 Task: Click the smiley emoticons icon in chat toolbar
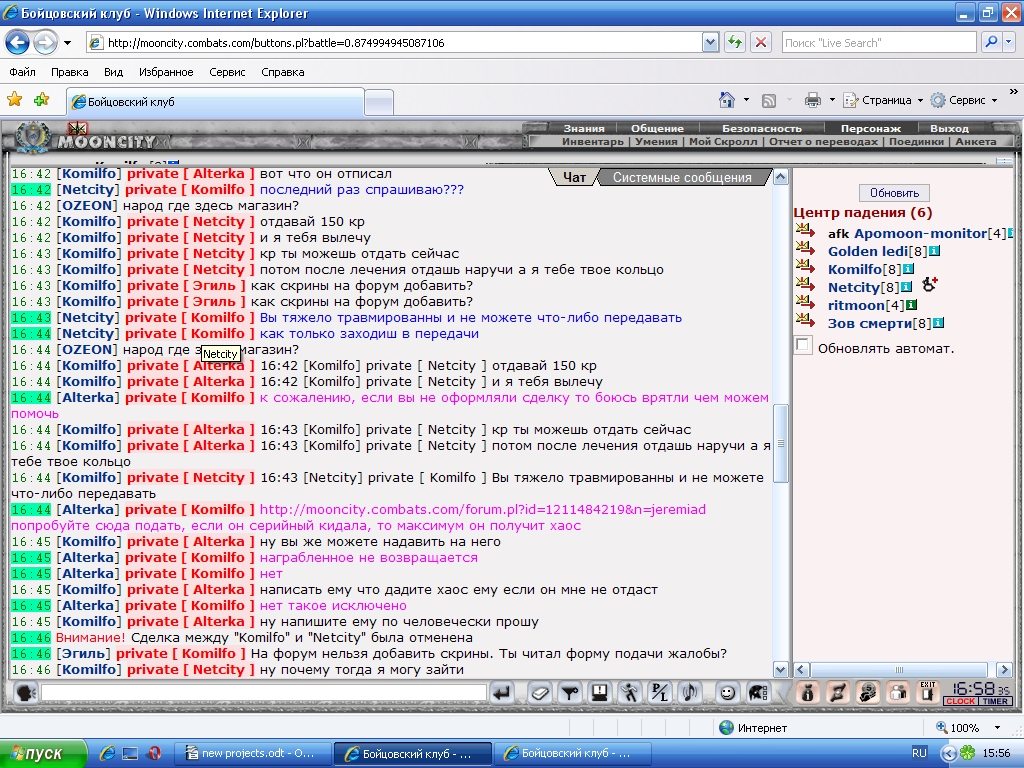tap(727, 693)
